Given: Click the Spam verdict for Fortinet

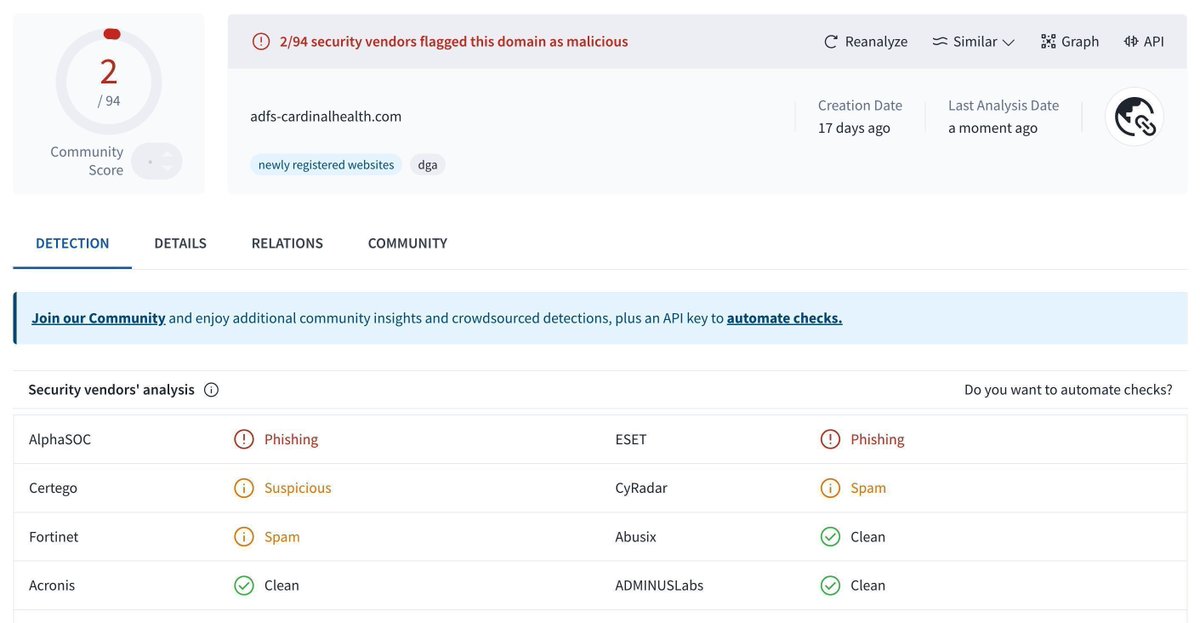Looking at the screenshot, I should tap(282, 537).
